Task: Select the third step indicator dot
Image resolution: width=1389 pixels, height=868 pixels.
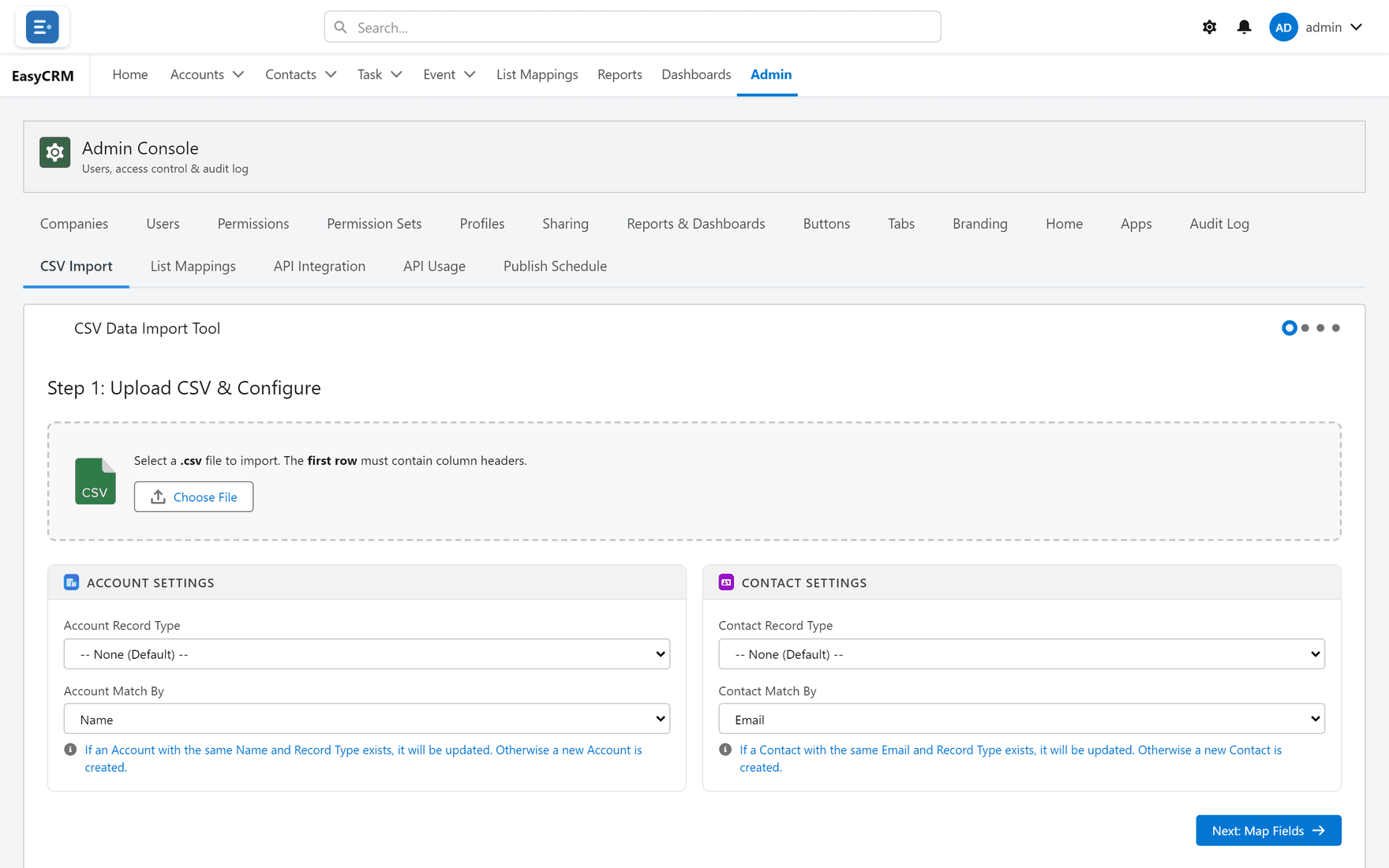Action: click(1320, 327)
